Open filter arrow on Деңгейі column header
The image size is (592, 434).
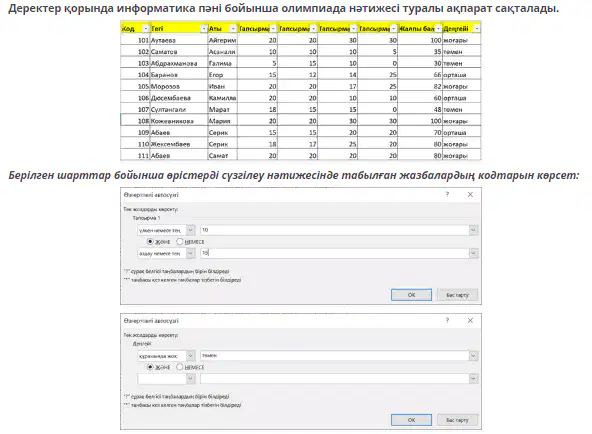(477, 29)
